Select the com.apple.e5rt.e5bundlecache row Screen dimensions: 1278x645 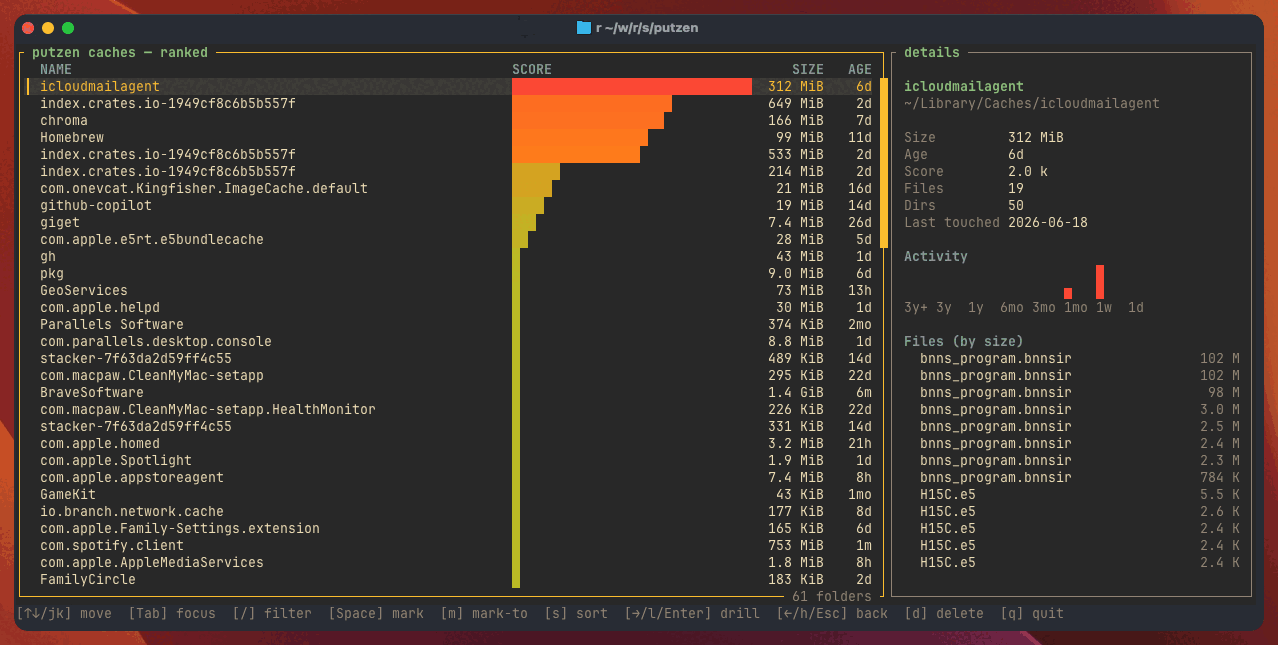[451, 240]
